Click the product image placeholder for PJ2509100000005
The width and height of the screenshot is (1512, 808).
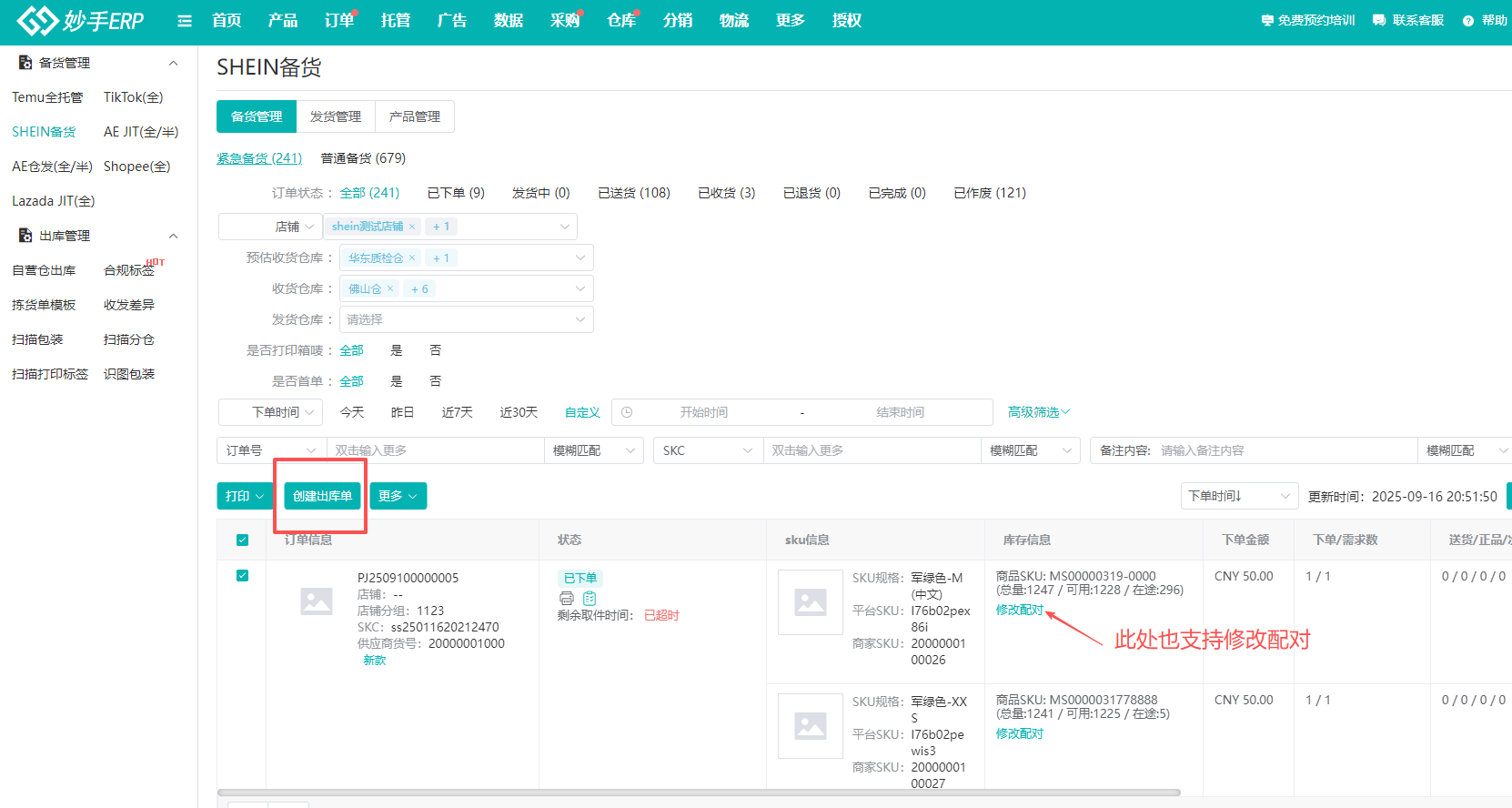(317, 601)
